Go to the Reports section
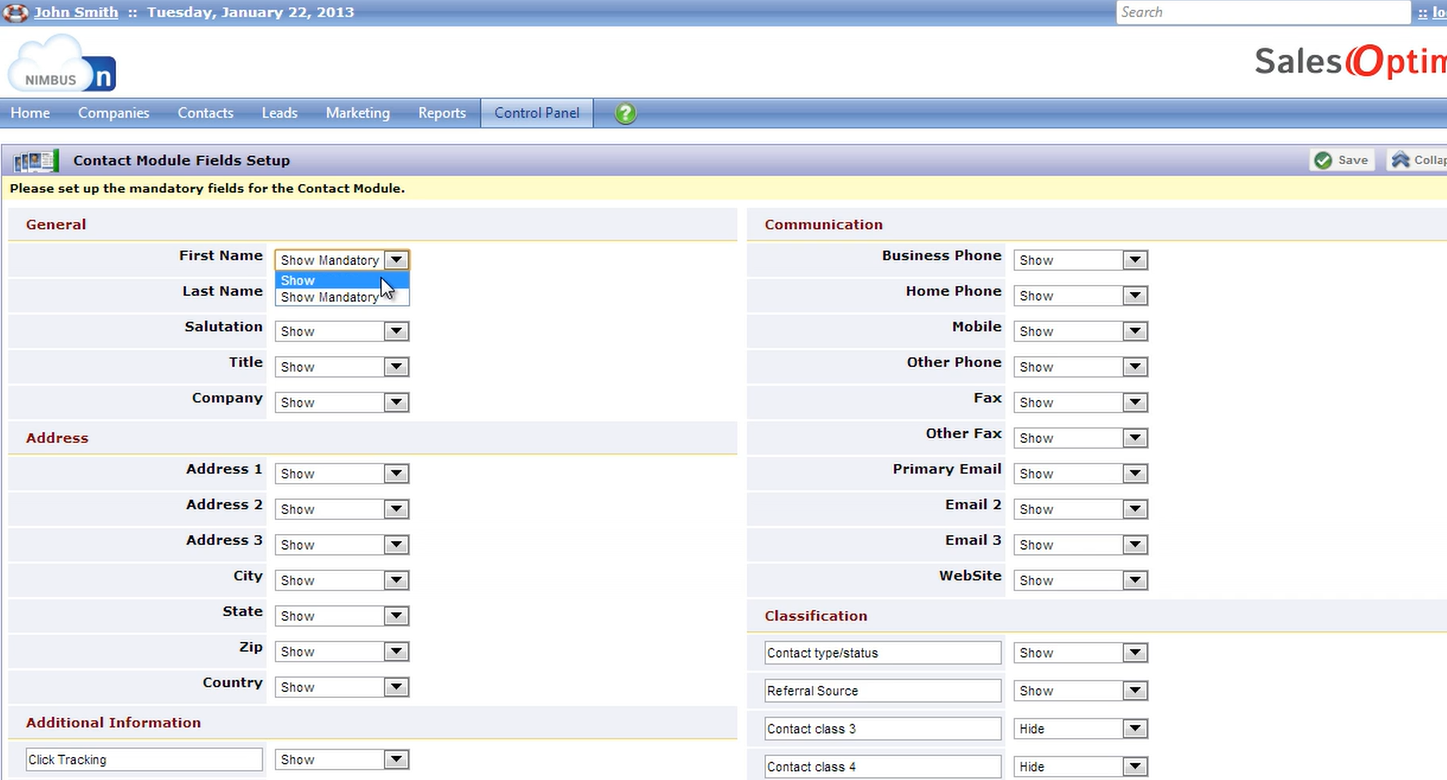 point(441,113)
